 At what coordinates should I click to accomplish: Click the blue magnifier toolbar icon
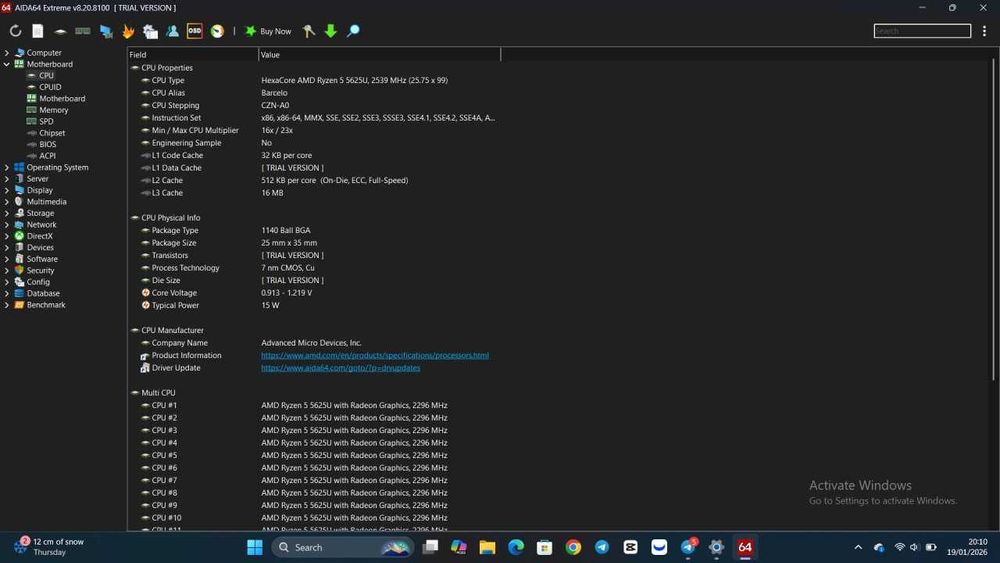tap(353, 31)
